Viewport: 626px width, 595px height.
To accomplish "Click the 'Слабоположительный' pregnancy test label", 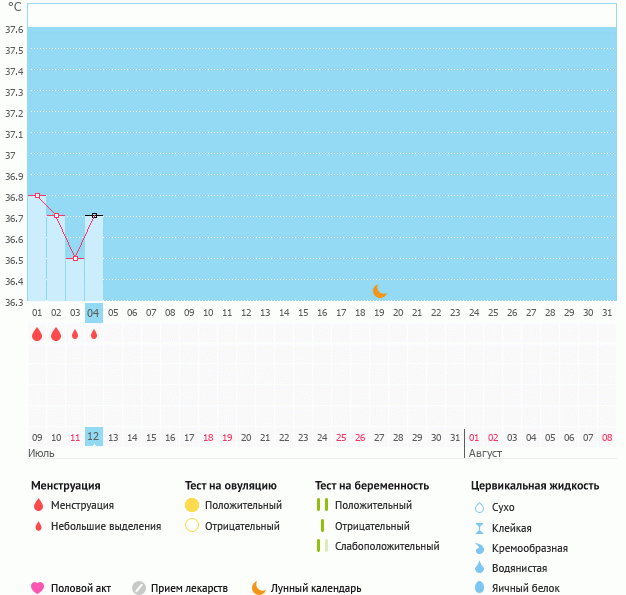I will 387,546.
